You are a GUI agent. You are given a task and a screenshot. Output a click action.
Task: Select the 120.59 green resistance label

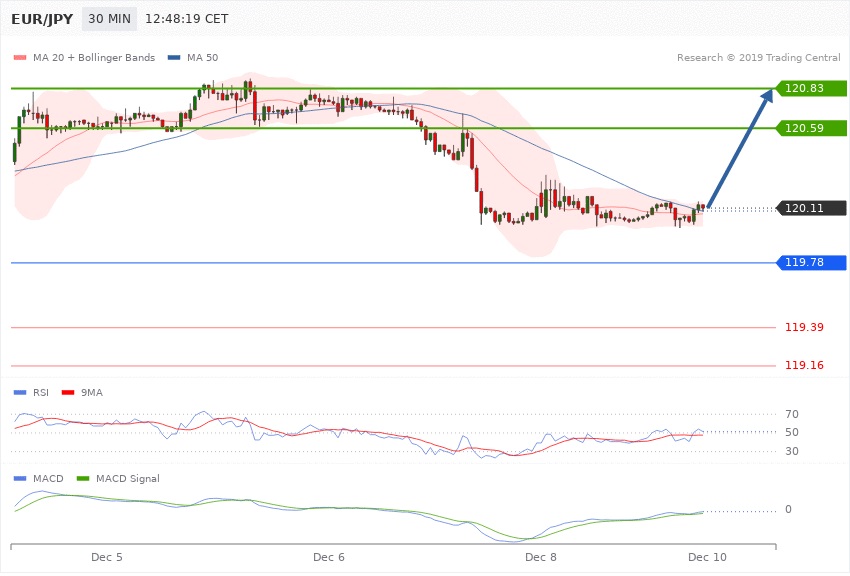pyautogui.click(x=810, y=128)
